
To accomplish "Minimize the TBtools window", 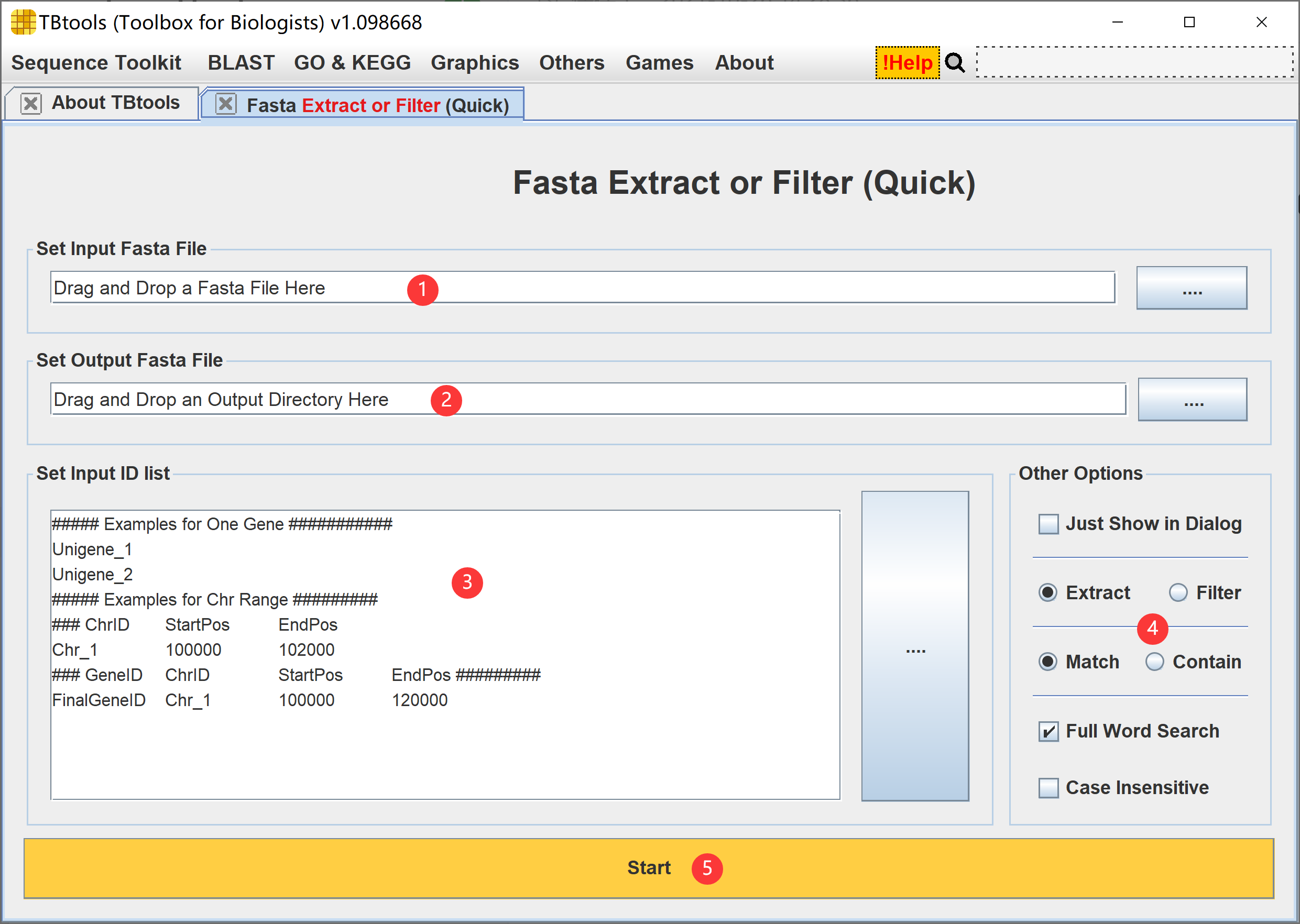I will click(1117, 22).
